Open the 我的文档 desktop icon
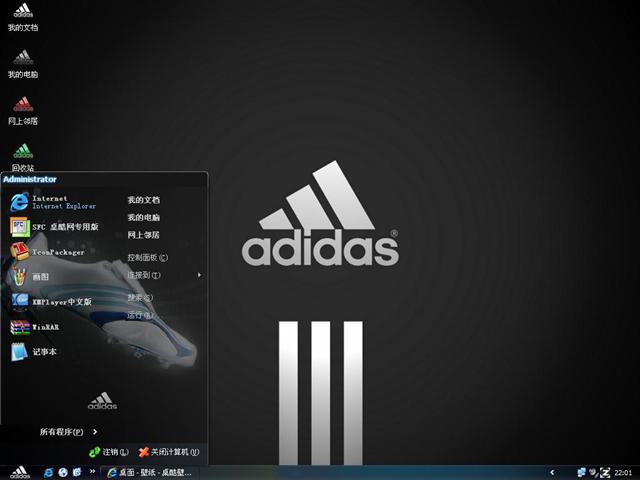The width and height of the screenshot is (640, 480). (23, 17)
